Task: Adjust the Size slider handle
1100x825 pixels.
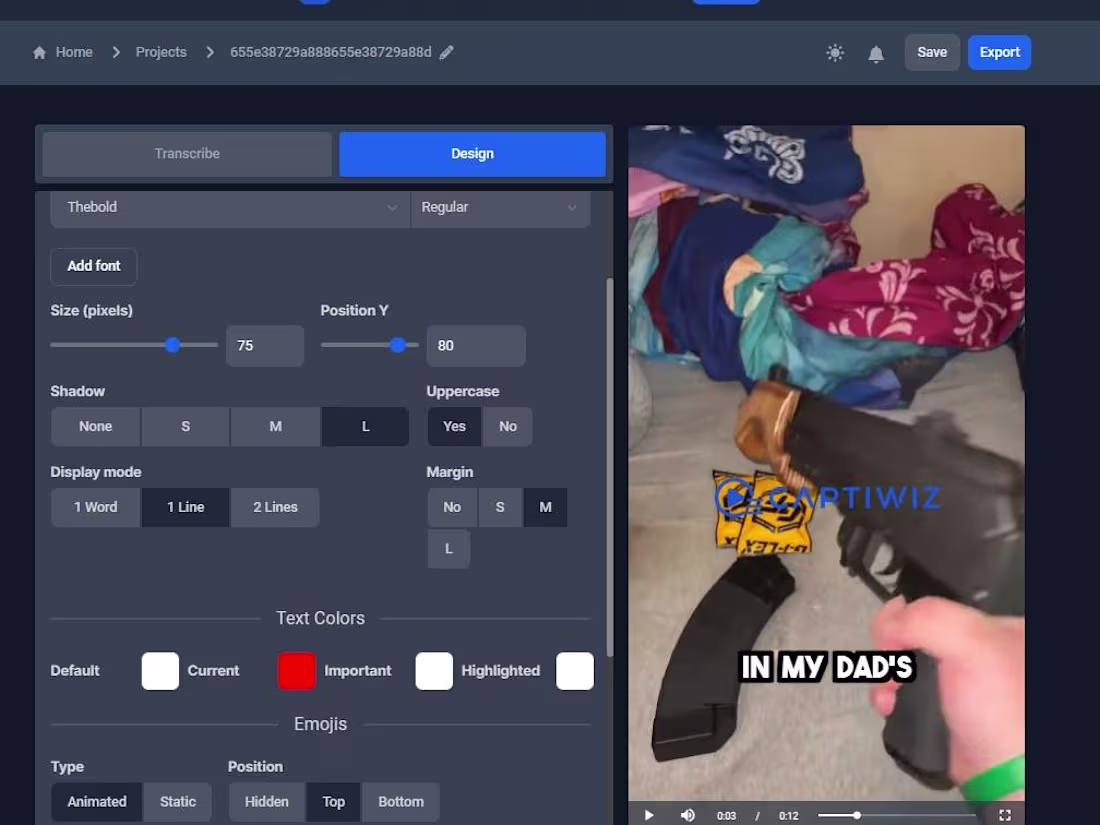Action: click(x=171, y=345)
